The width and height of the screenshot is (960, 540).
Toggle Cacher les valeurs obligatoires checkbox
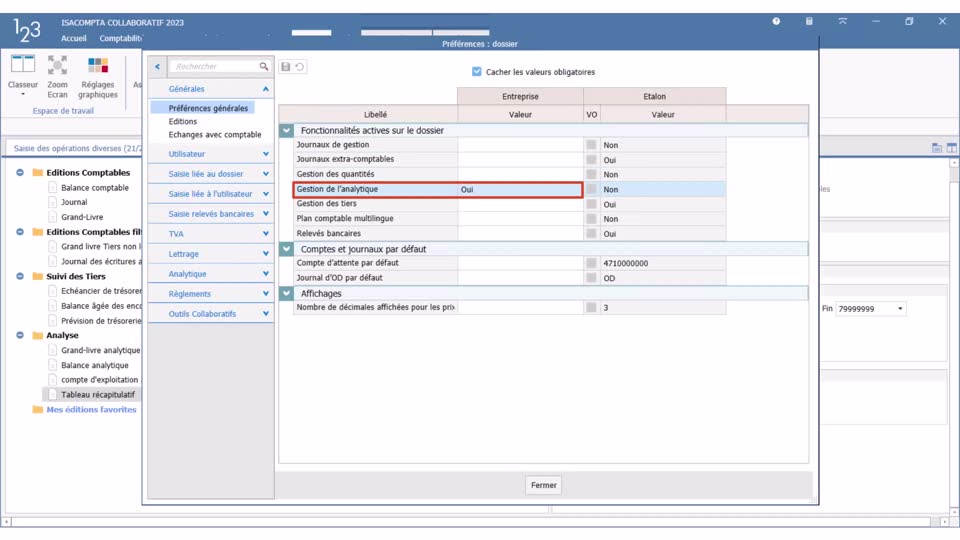pyautogui.click(x=476, y=72)
